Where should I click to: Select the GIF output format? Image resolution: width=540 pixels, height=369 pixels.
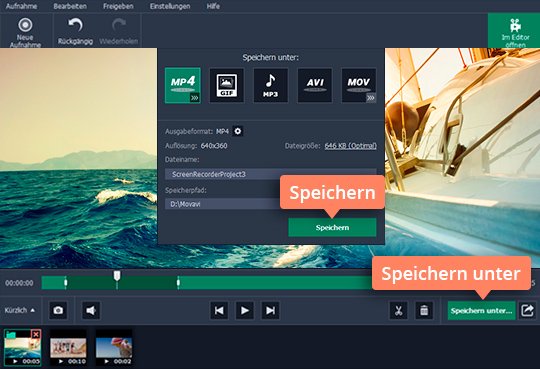(227, 85)
